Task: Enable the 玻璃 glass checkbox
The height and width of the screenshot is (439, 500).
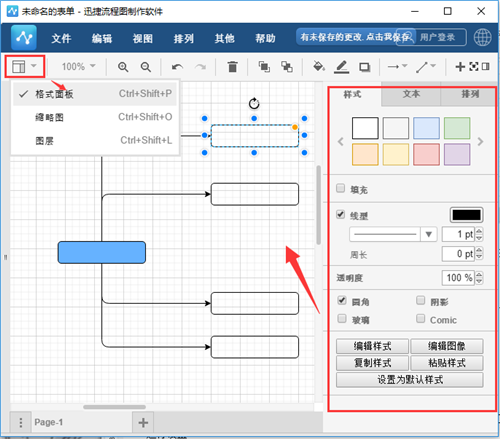Action: coord(342,318)
